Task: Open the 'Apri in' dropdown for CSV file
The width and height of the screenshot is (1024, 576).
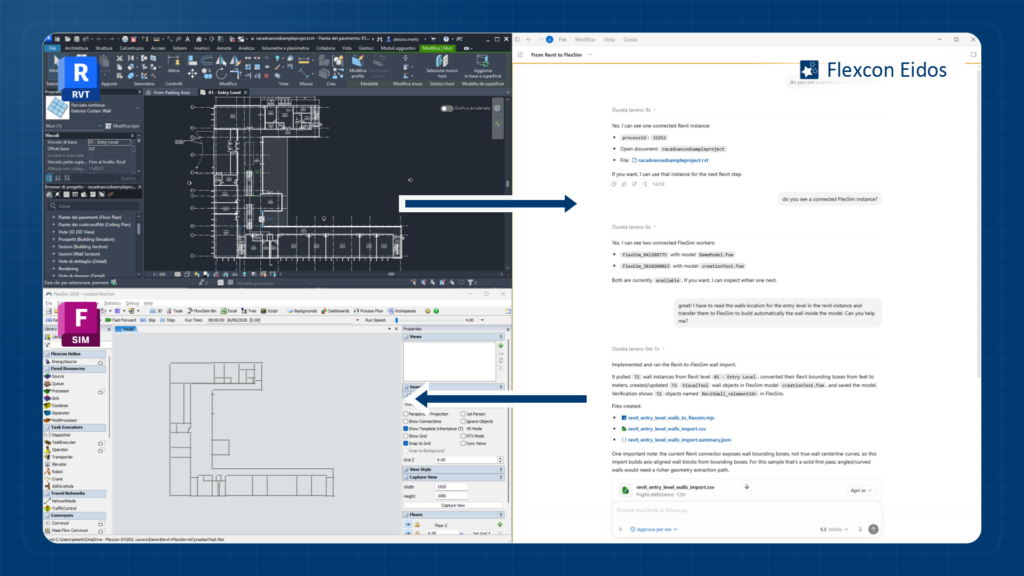Action: (861, 490)
